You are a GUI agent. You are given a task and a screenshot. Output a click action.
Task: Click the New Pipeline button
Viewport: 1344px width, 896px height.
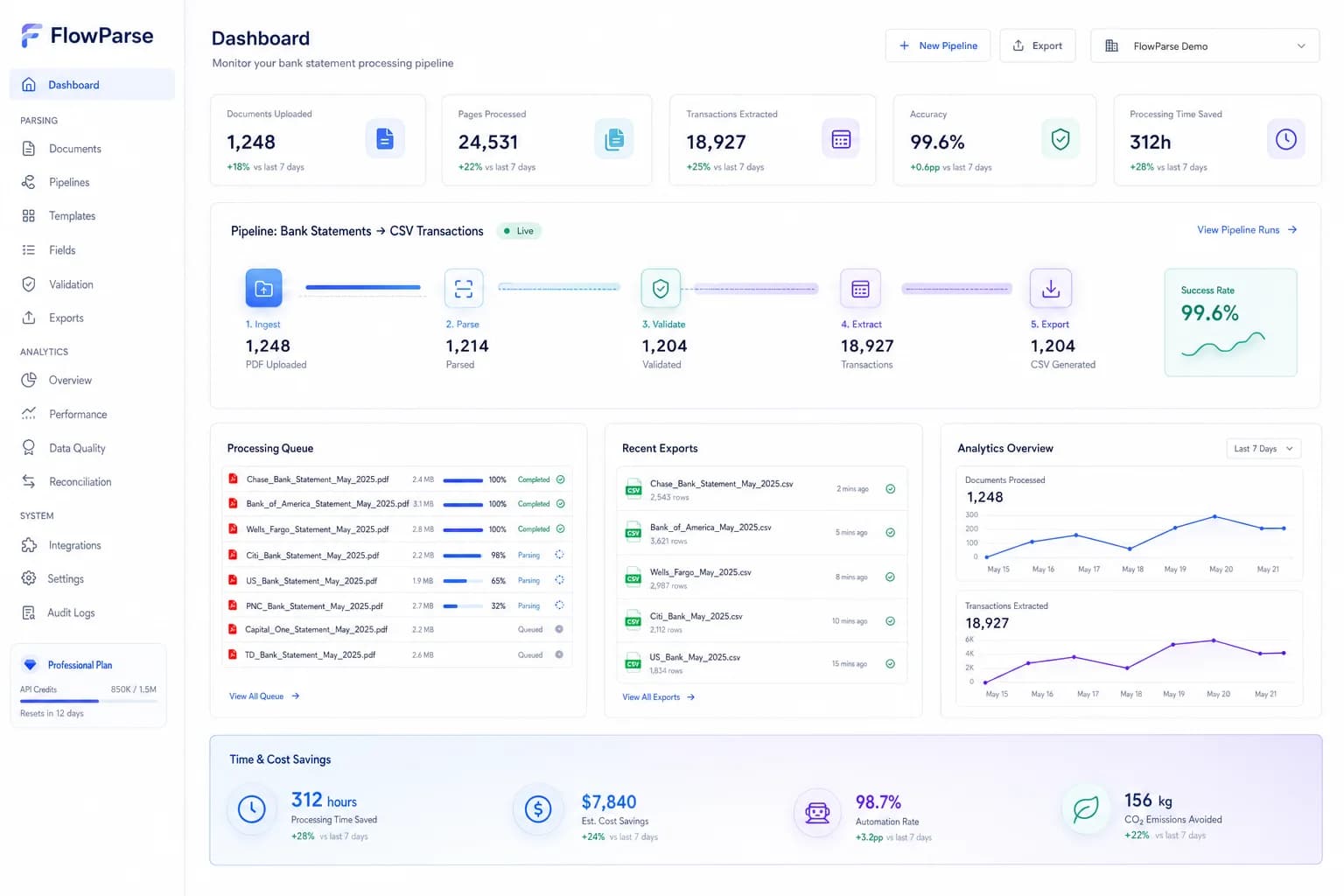pos(938,45)
